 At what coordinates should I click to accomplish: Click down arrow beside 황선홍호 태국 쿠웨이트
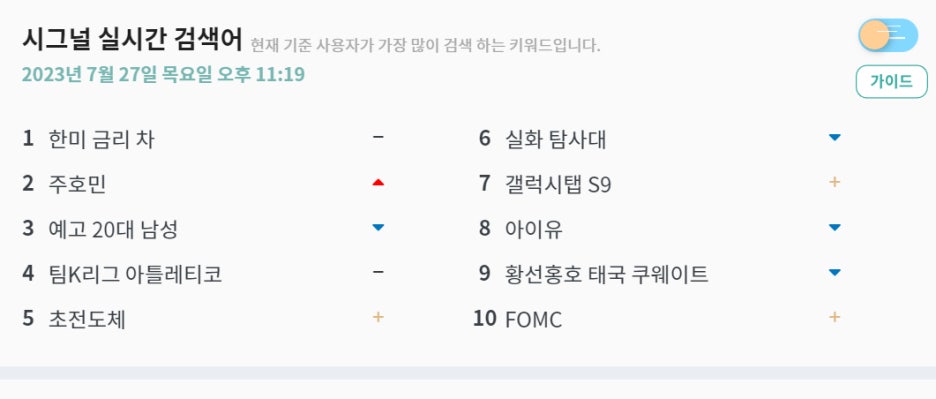click(835, 273)
